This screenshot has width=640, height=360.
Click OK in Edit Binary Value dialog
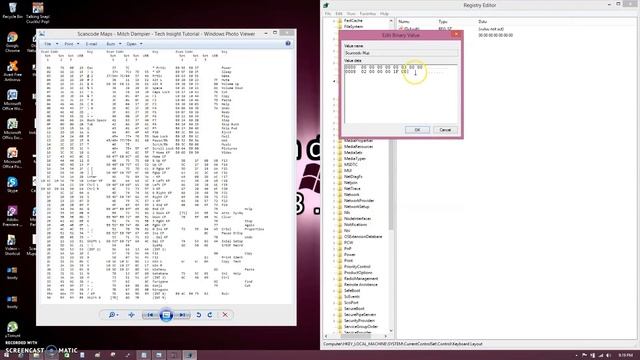click(x=417, y=129)
